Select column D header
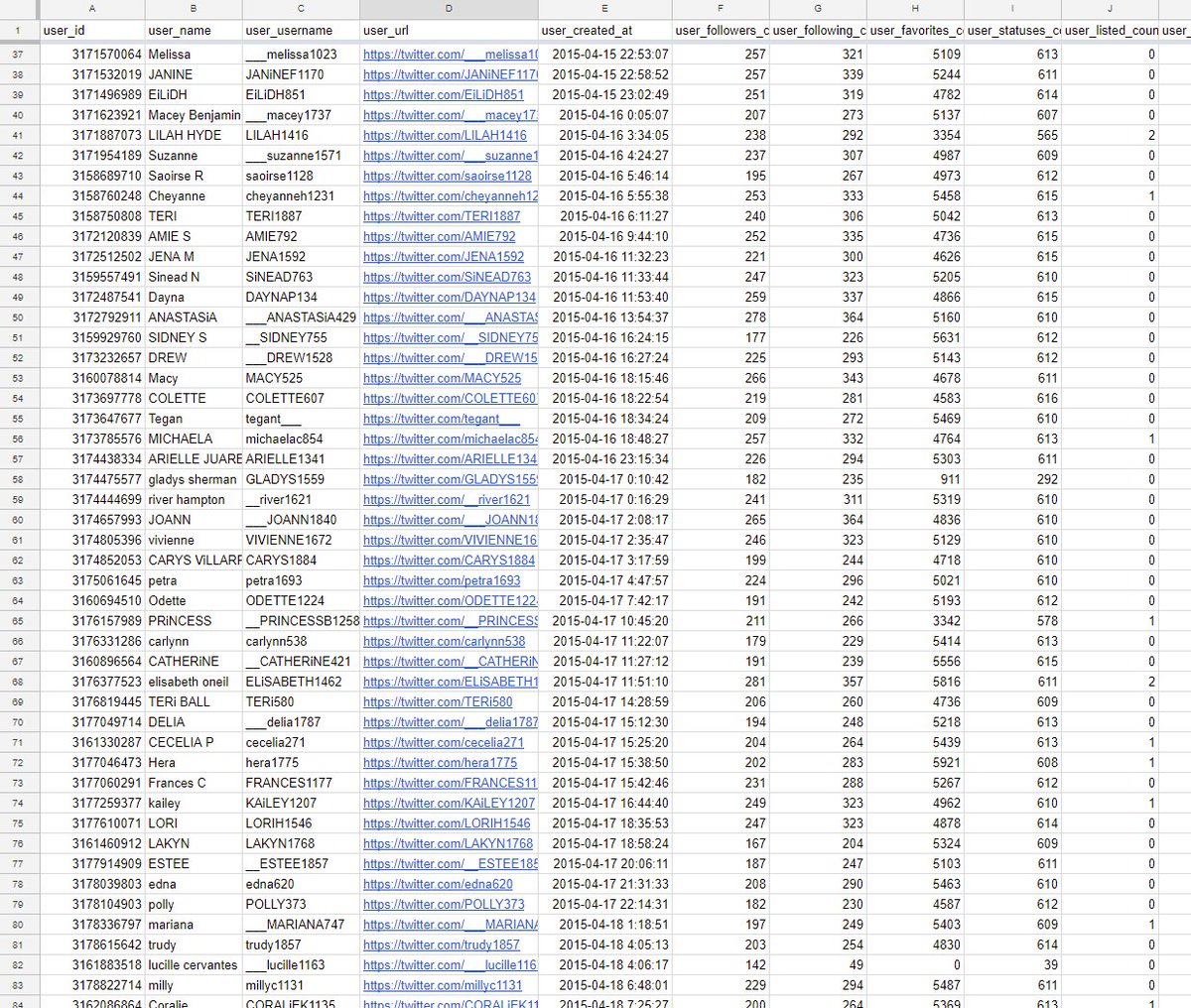 (x=450, y=9)
